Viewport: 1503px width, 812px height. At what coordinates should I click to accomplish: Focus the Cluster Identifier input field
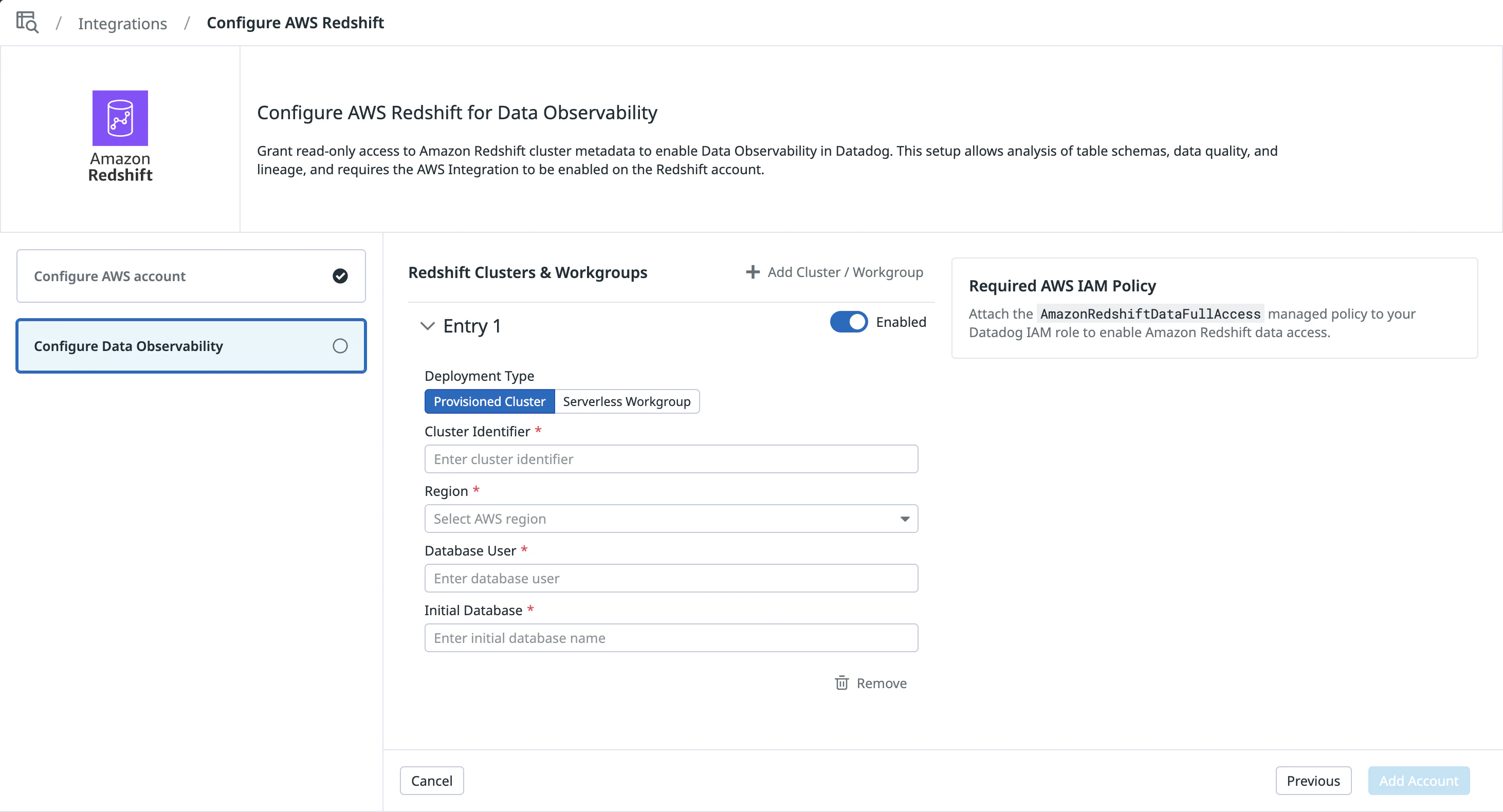(x=671, y=459)
